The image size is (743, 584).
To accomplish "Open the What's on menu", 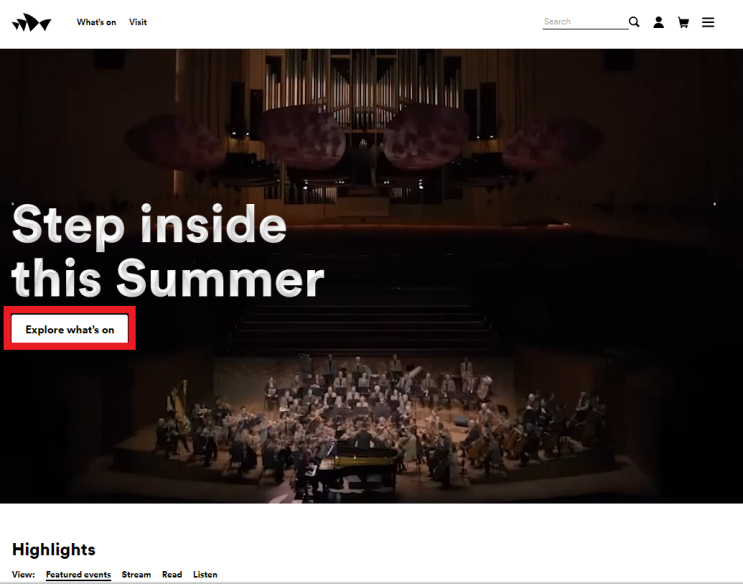I will tap(96, 22).
